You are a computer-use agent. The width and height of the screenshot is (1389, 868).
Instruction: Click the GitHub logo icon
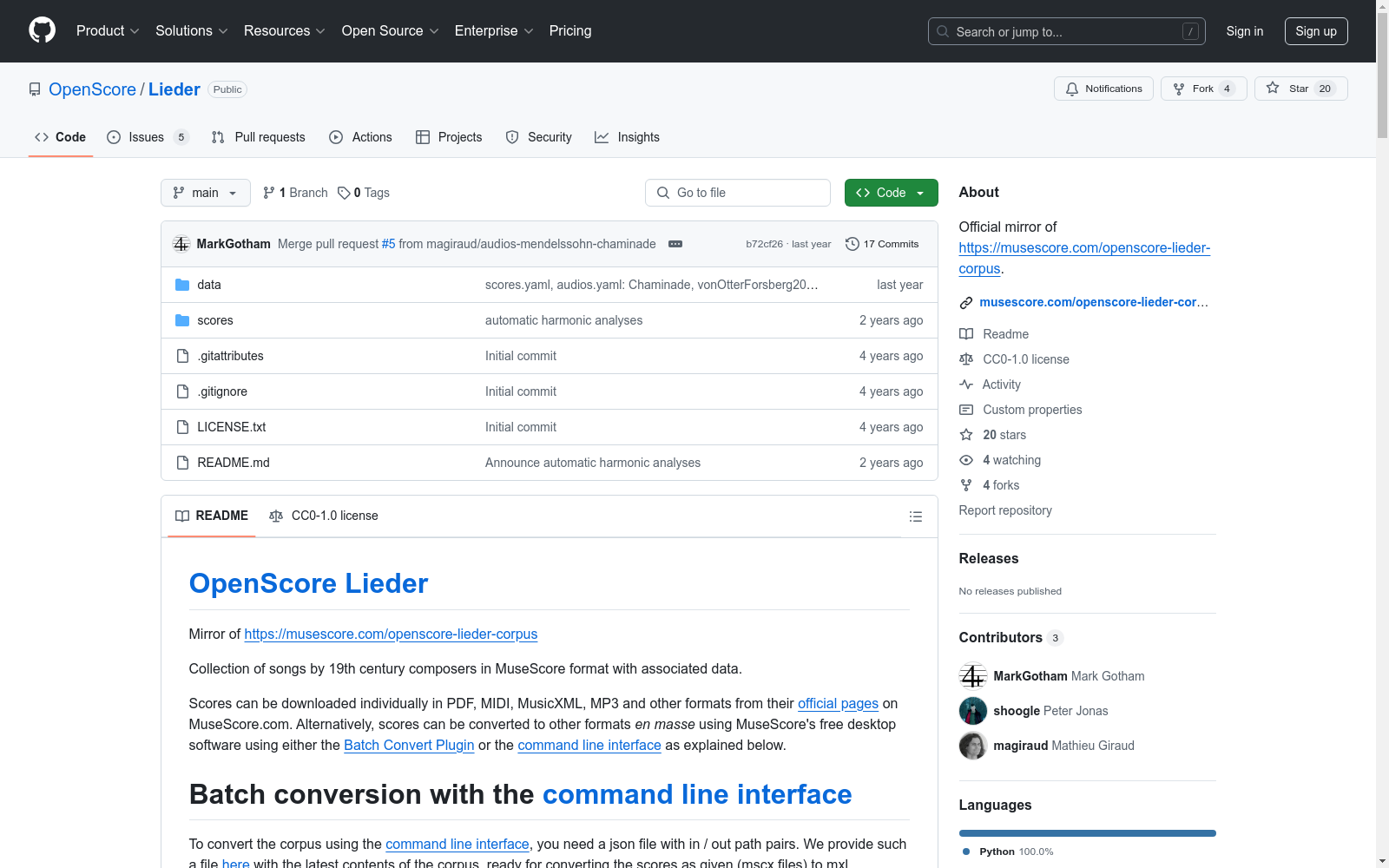42,30
